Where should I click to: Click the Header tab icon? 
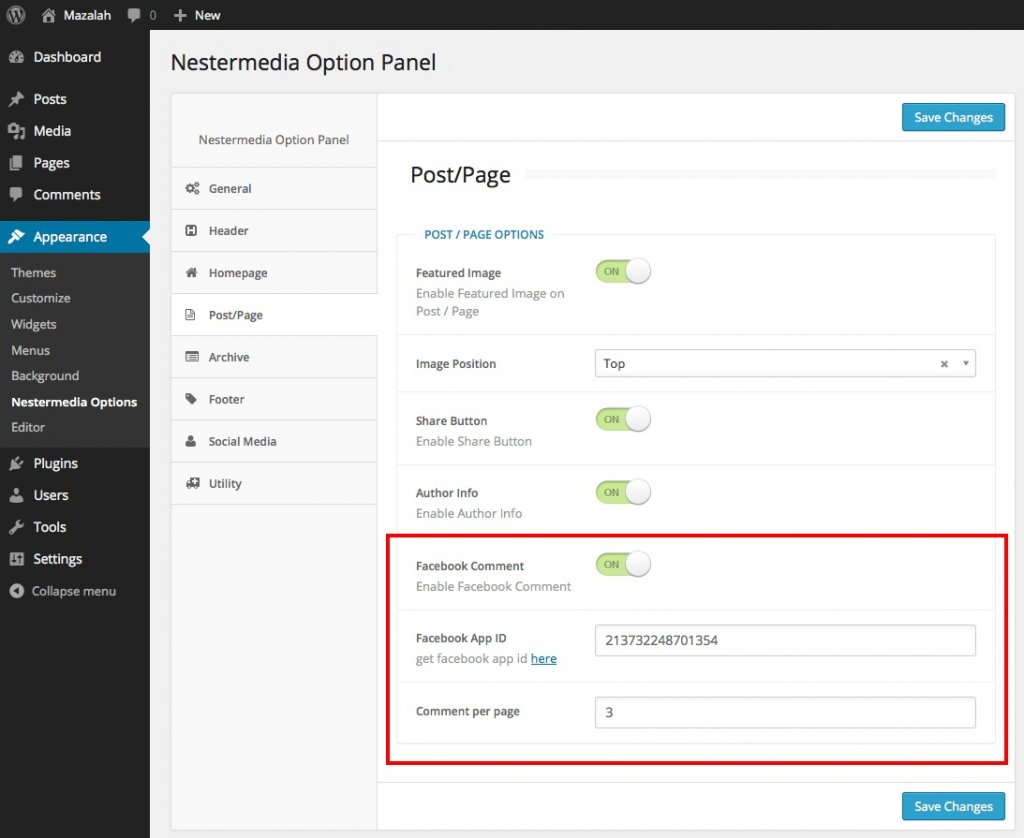[x=191, y=231]
